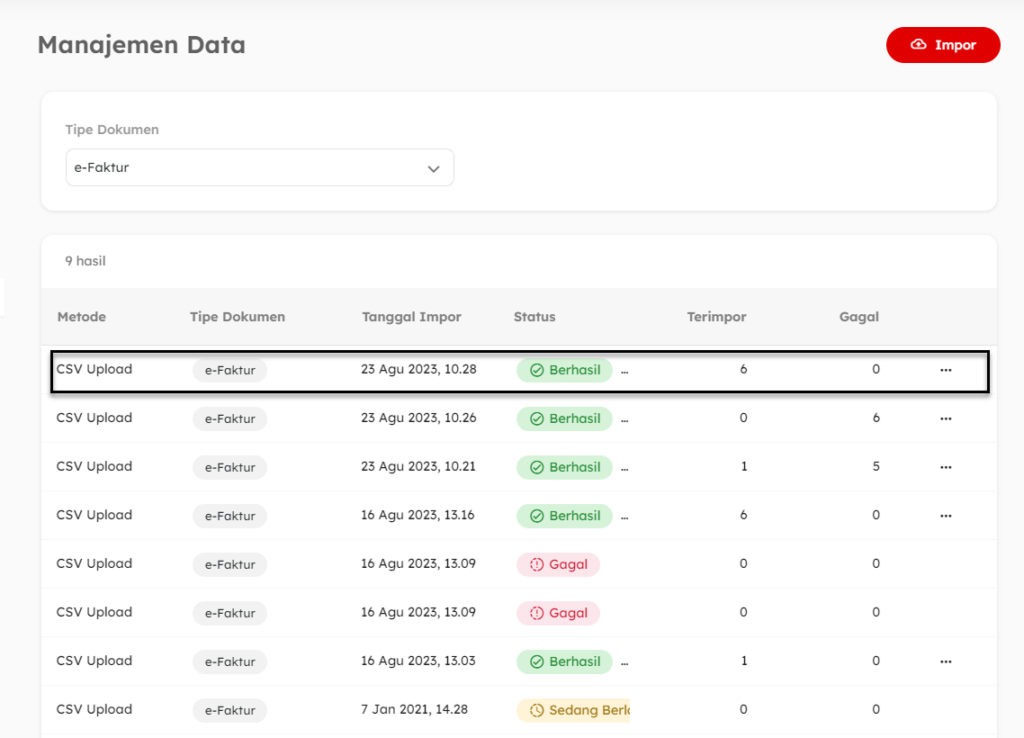Click CSV Upload in the 23 Agu 10.26 row

pyautogui.click(x=94, y=418)
